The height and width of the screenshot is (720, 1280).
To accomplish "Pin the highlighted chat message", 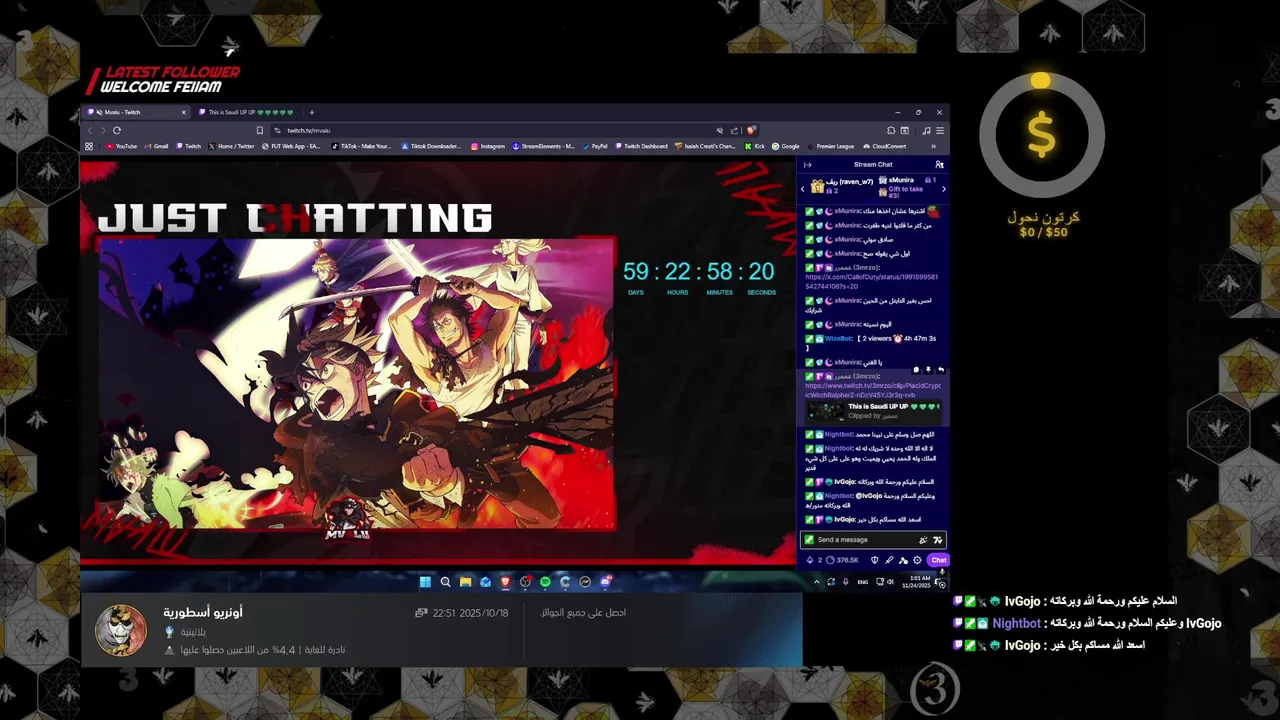I will point(928,369).
